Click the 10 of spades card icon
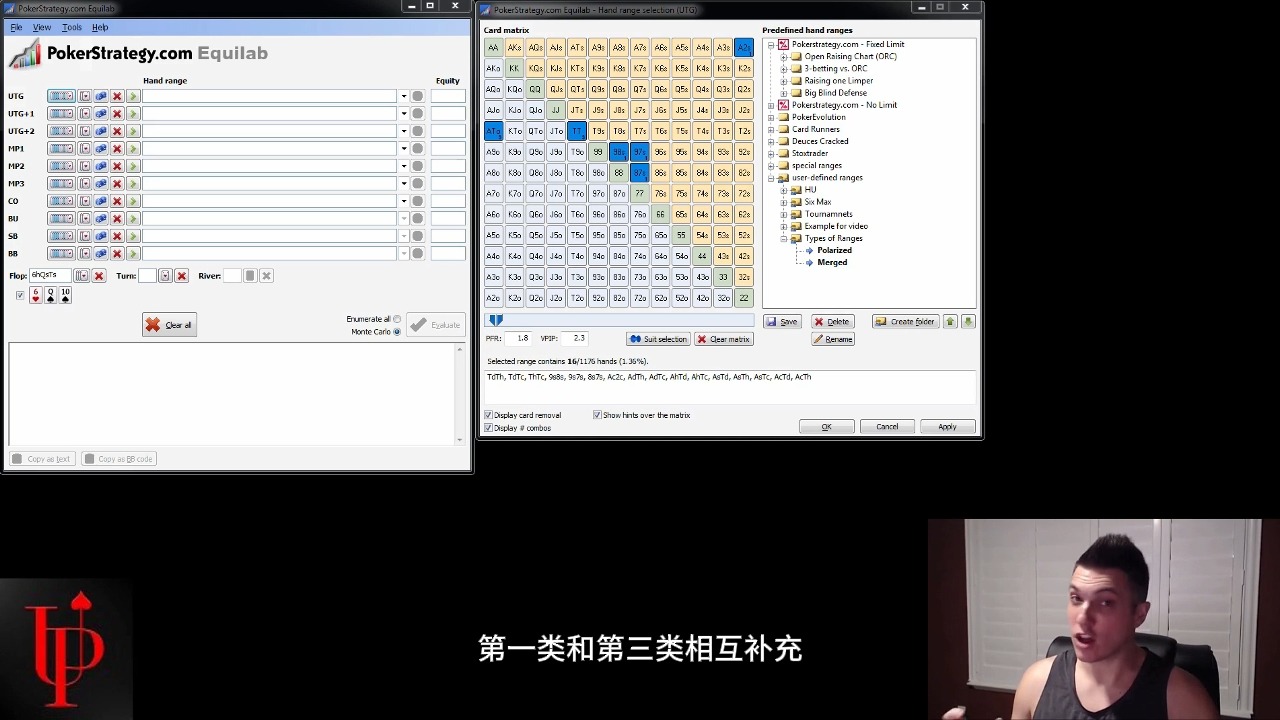 pyautogui.click(x=65, y=295)
